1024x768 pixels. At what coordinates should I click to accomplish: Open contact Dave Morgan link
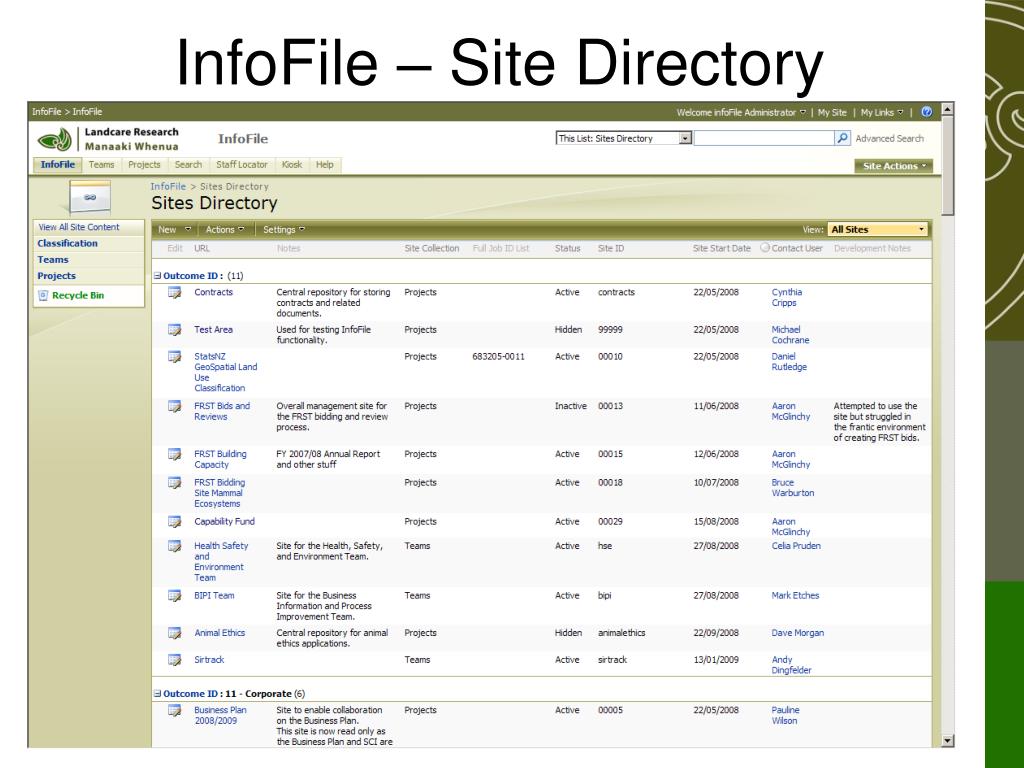(797, 633)
